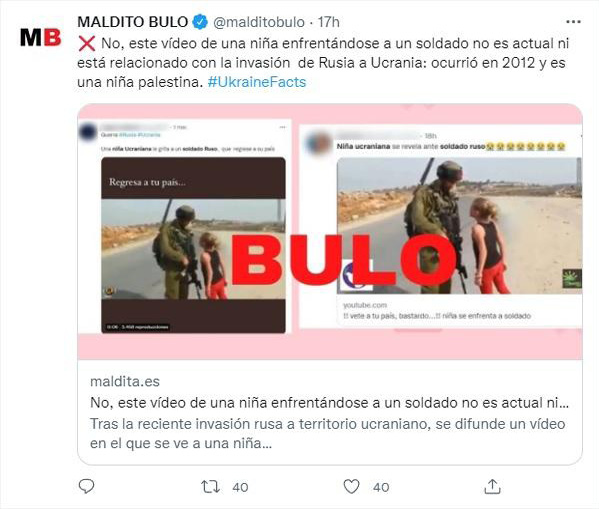
Task: Click the red X emoji in tweet
Action: tap(87, 44)
